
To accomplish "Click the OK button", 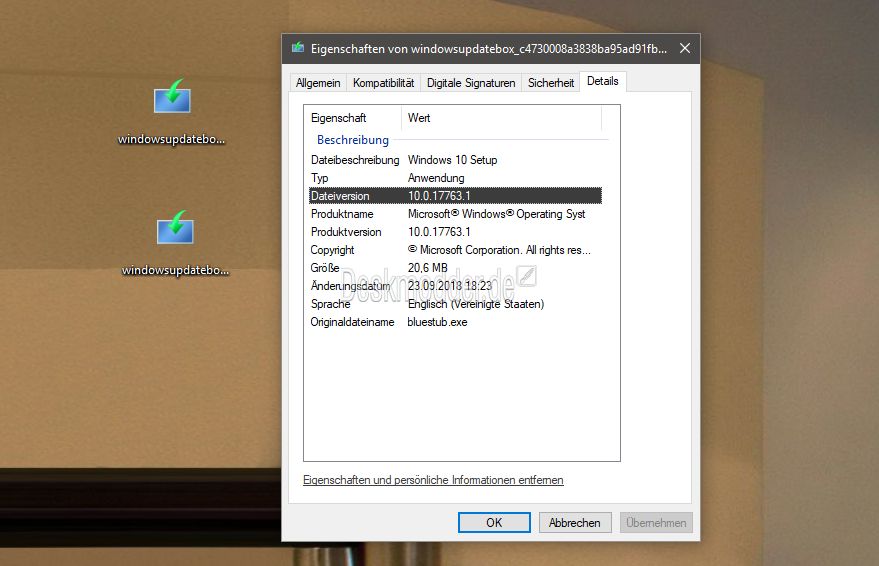I will point(494,522).
